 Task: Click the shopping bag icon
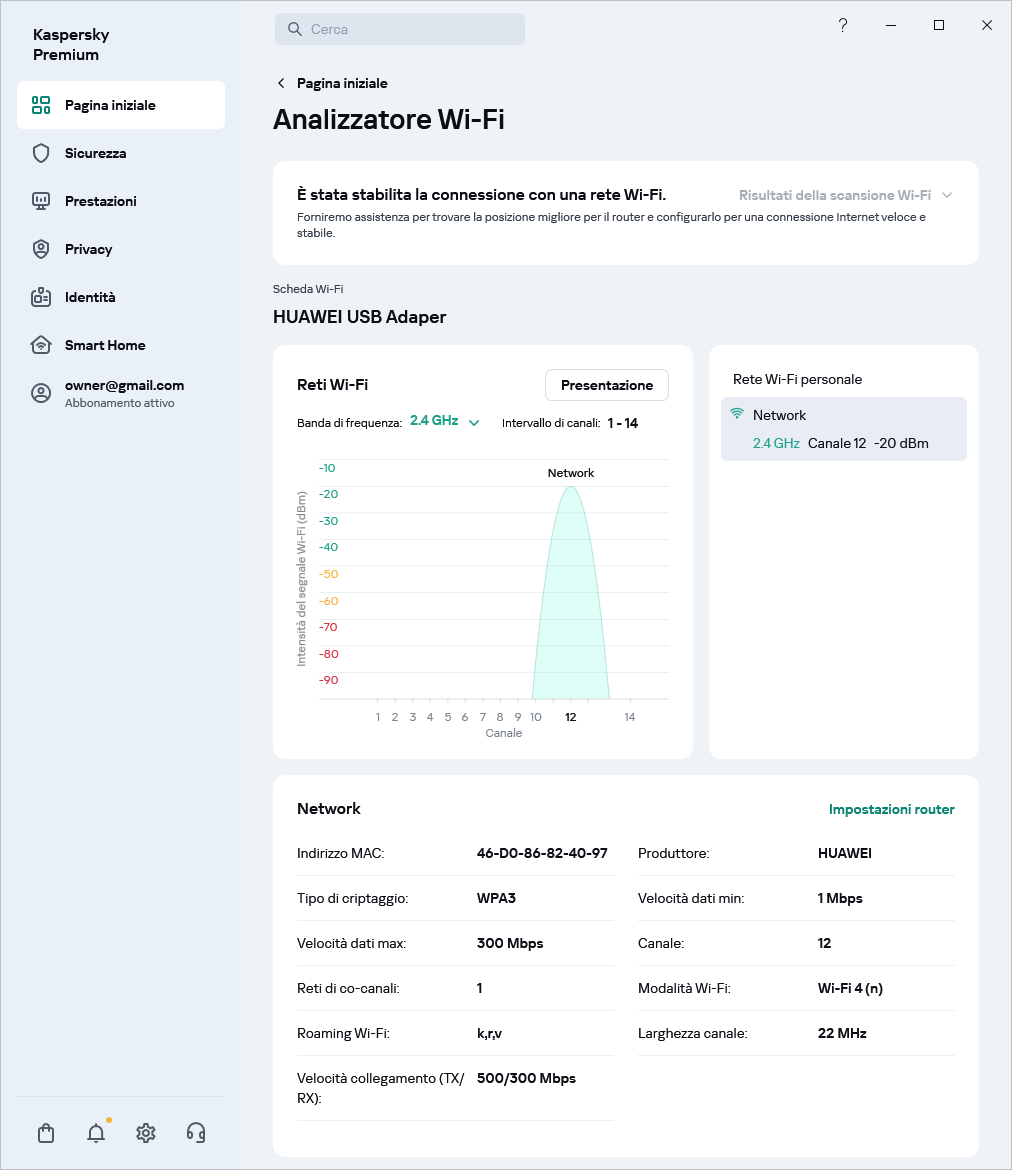tap(45, 1133)
